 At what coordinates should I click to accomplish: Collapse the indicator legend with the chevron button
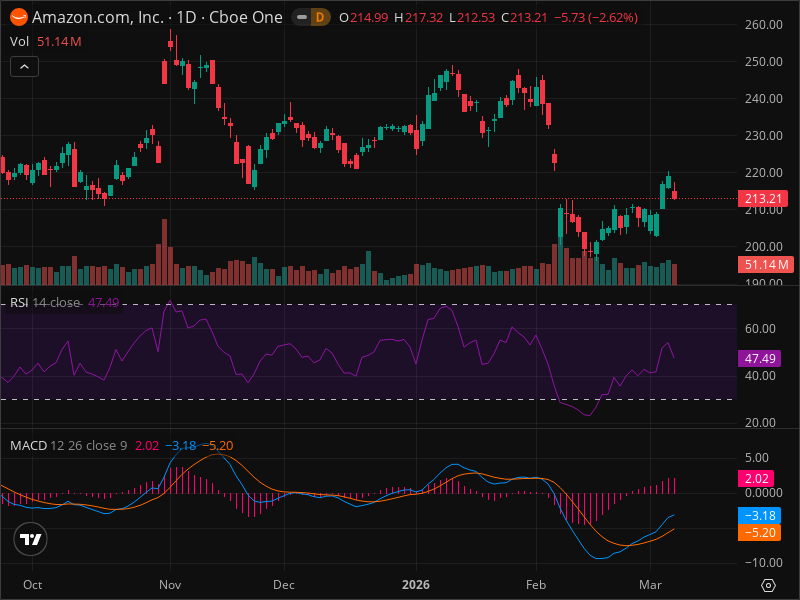24,67
